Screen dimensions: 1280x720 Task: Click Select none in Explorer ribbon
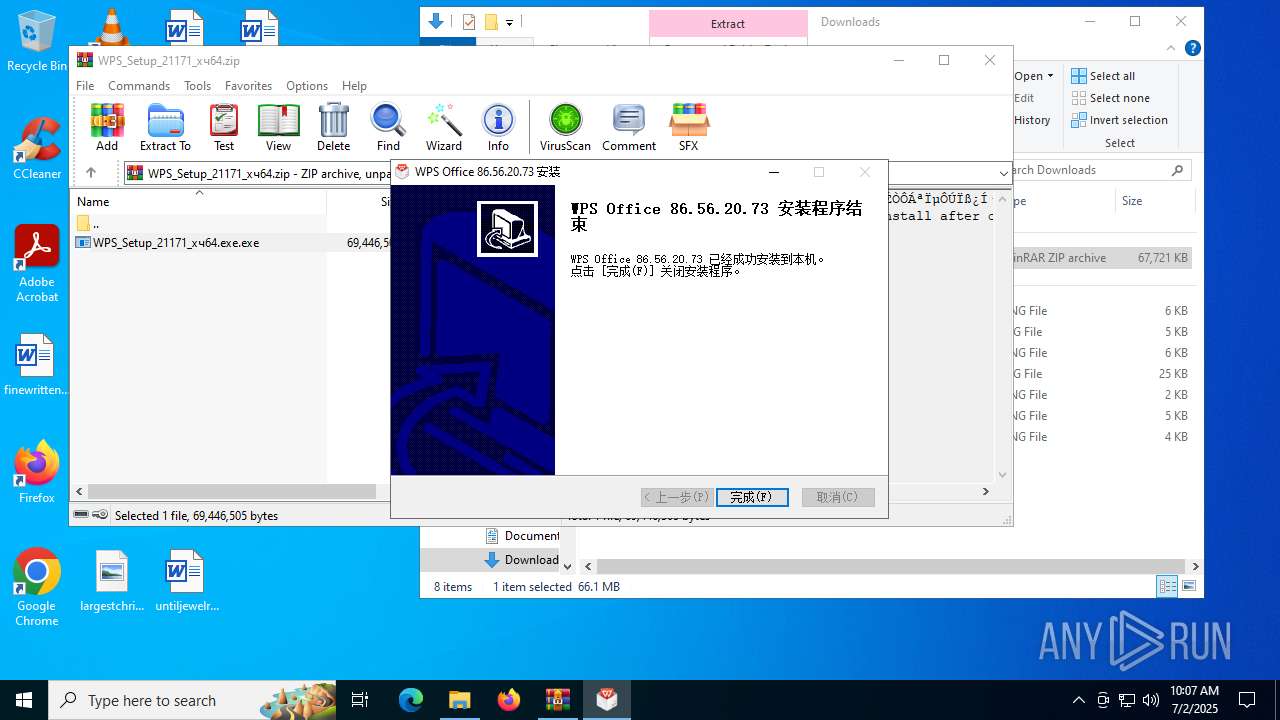pyautogui.click(x=1110, y=98)
